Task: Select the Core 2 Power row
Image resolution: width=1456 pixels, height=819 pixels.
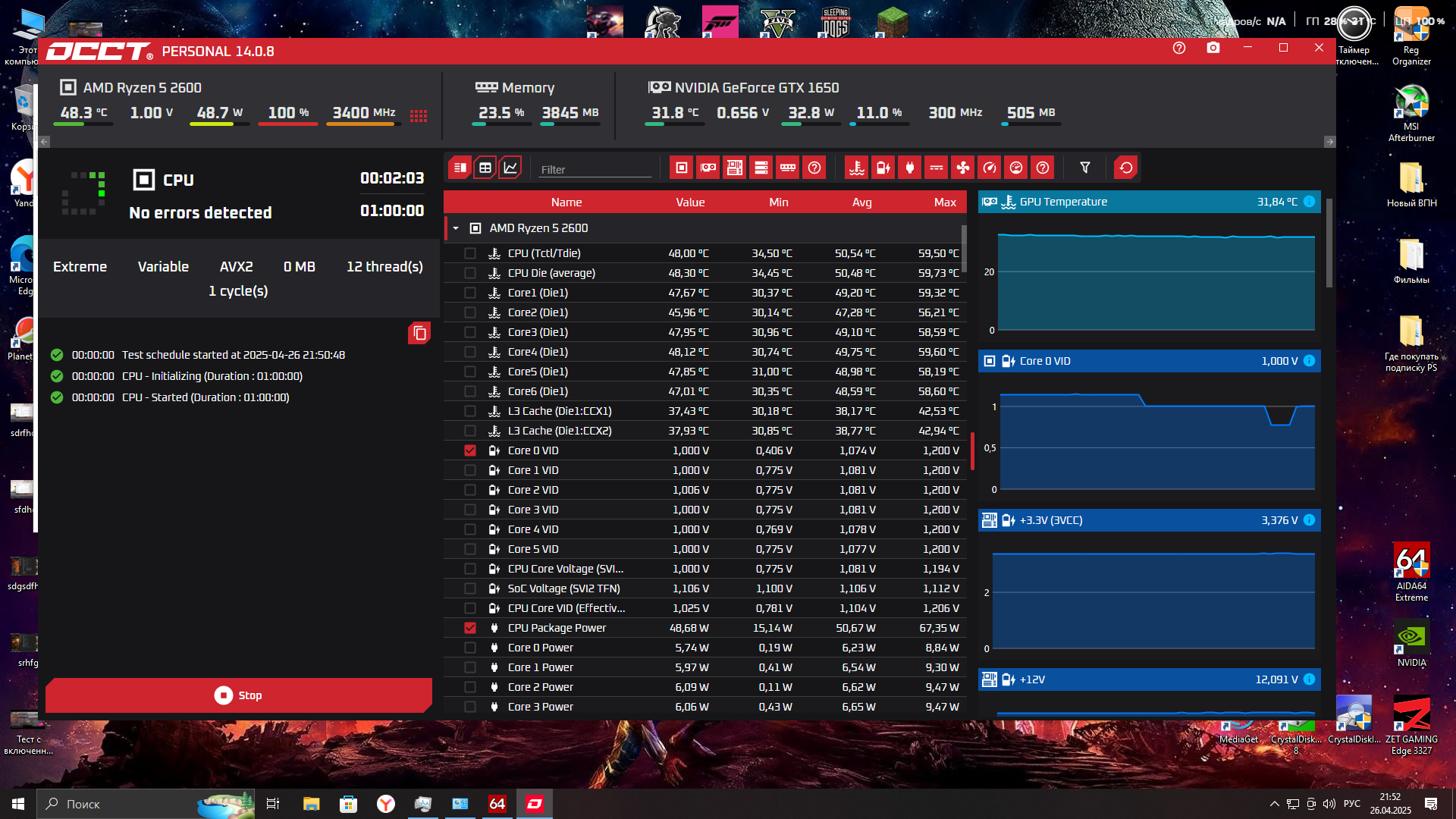Action: pyautogui.click(x=704, y=687)
